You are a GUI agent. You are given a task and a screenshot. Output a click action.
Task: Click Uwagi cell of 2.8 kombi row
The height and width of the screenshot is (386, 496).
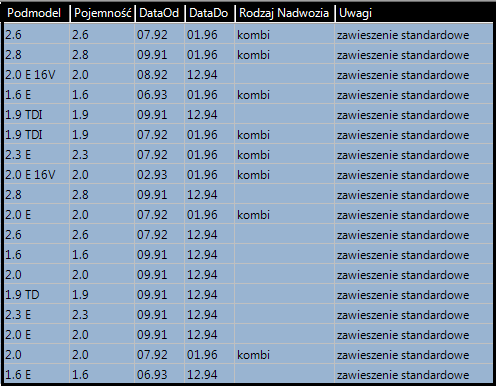pos(414,54)
